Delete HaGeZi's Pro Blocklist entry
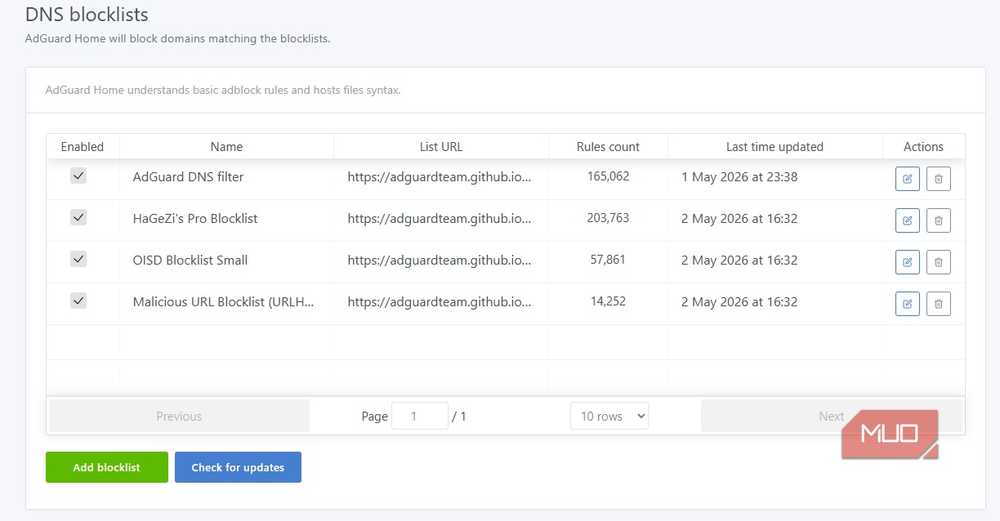1000x521 pixels. click(938, 221)
